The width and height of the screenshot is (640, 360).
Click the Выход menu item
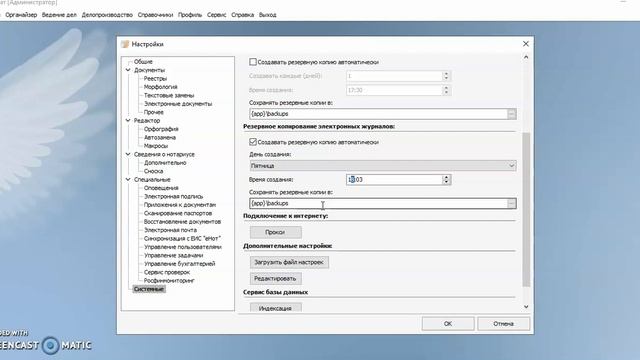[268, 15]
